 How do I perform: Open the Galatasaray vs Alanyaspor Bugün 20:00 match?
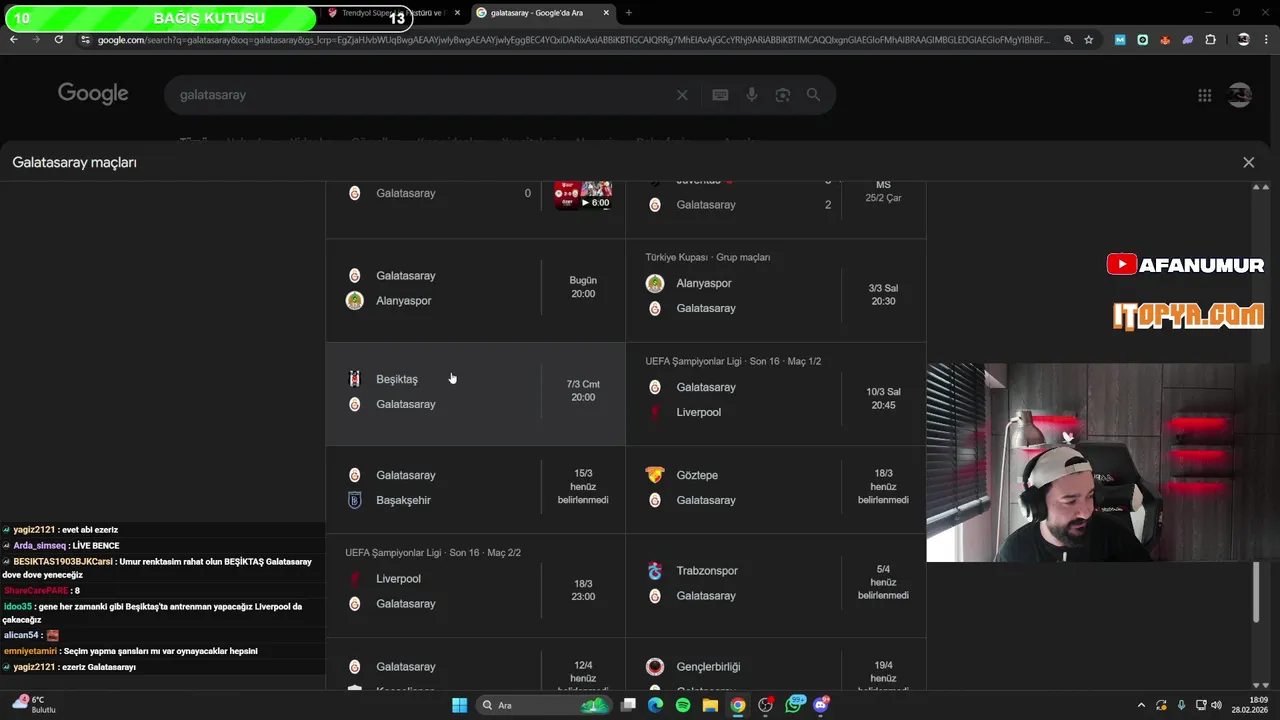pyautogui.click(x=476, y=288)
